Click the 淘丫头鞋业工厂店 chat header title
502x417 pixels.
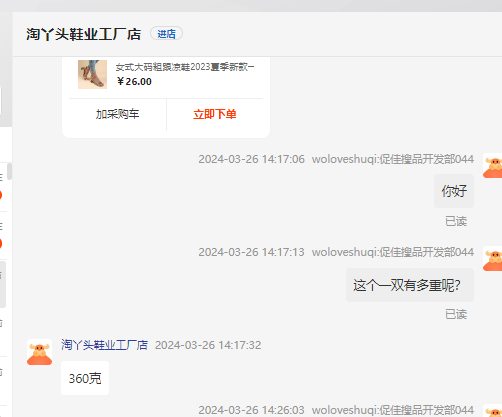(84, 34)
